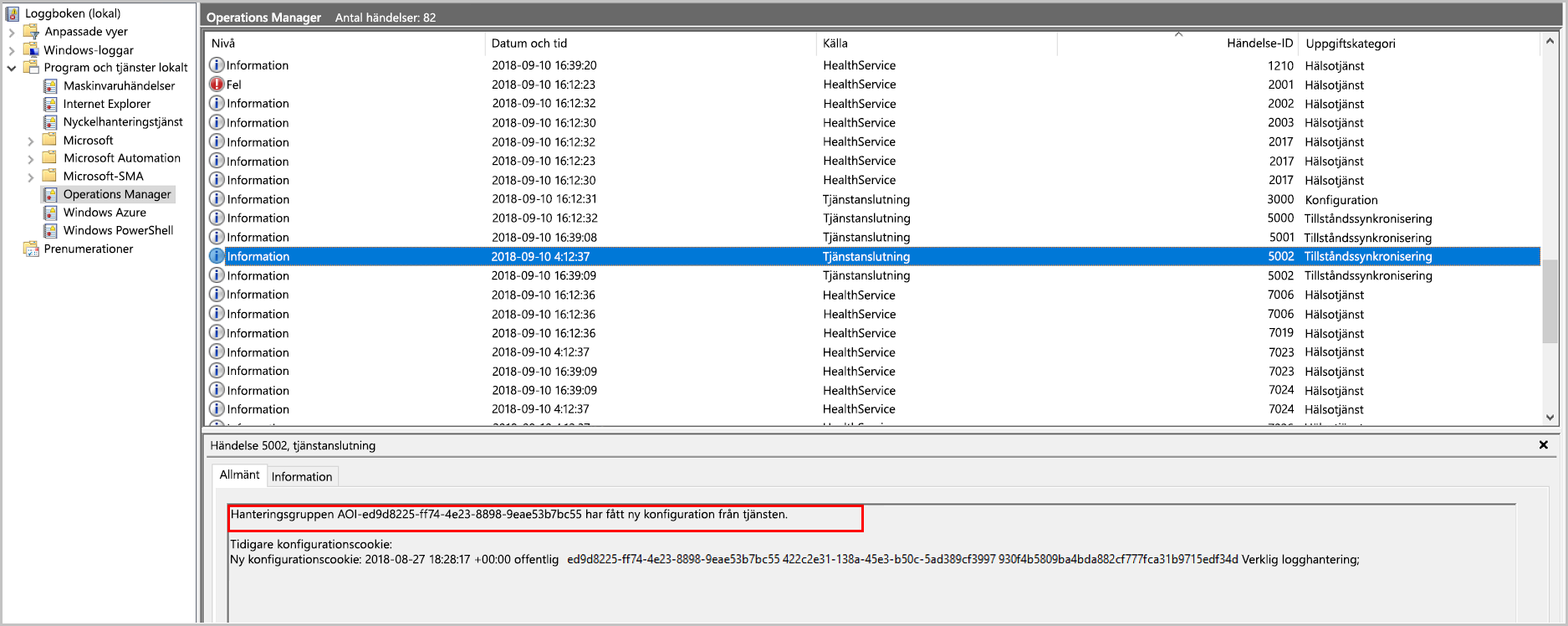Select event 7023 row at 4:12:37
Screen dimensions: 1568x626
tap(873, 352)
